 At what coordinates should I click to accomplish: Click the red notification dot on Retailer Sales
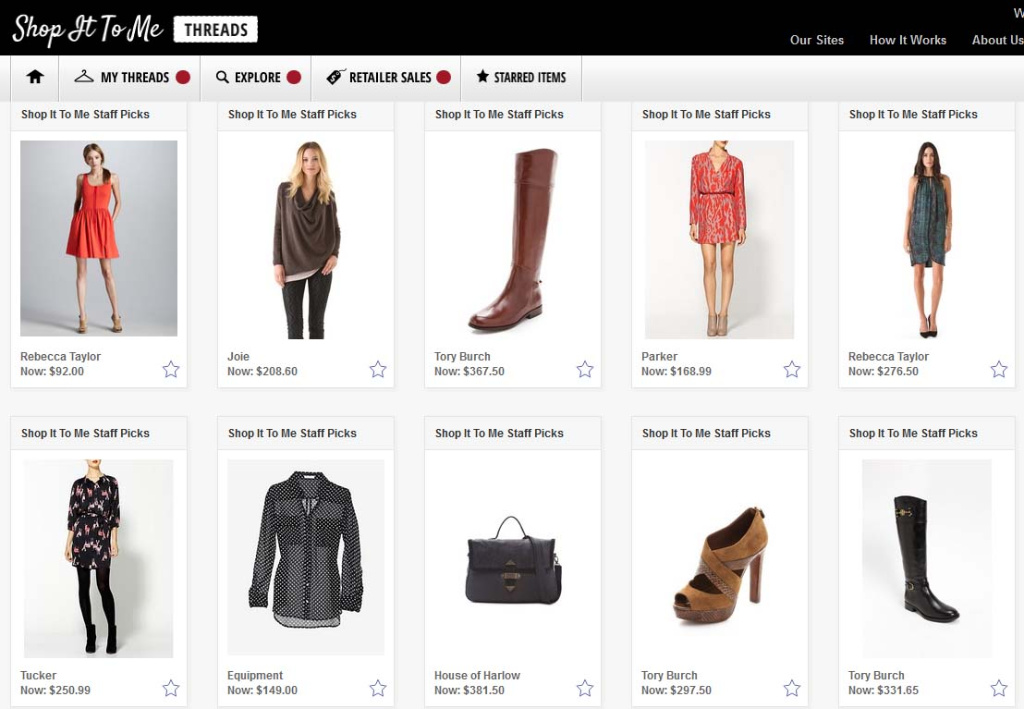pos(443,77)
